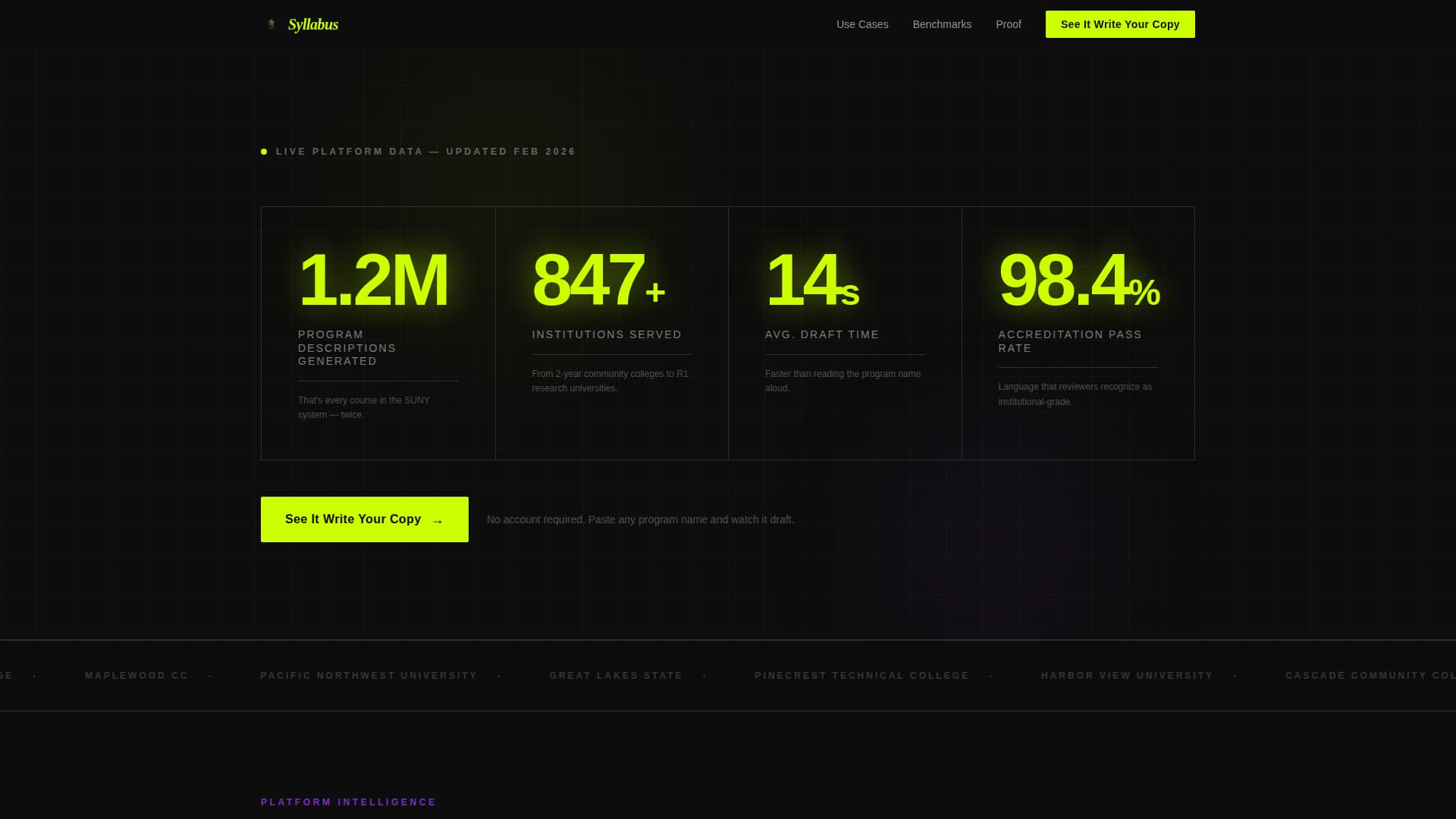Open the Use Cases nav link

point(862,24)
